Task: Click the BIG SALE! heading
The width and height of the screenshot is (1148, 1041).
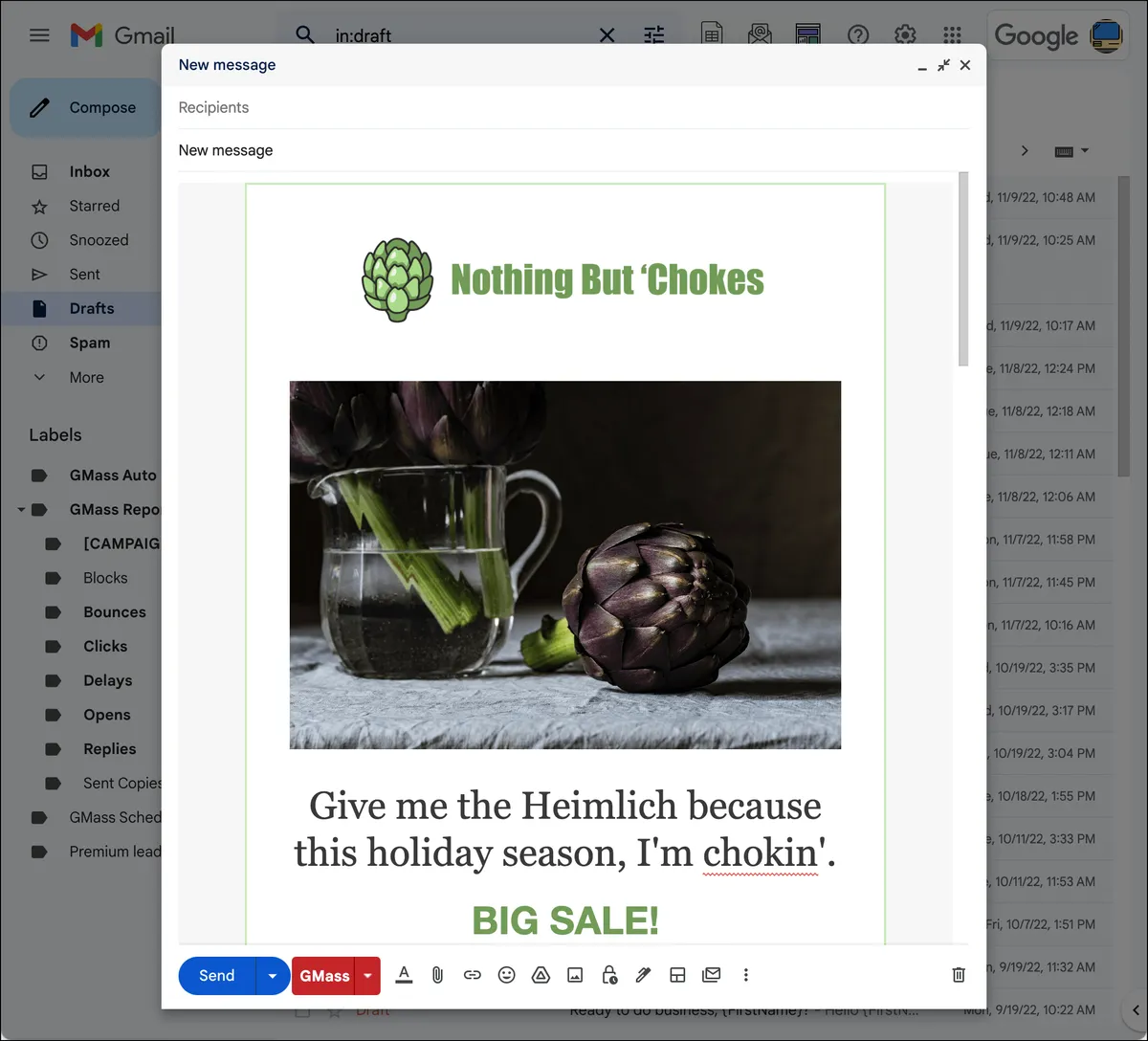Action: pyautogui.click(x=565, y=920)
